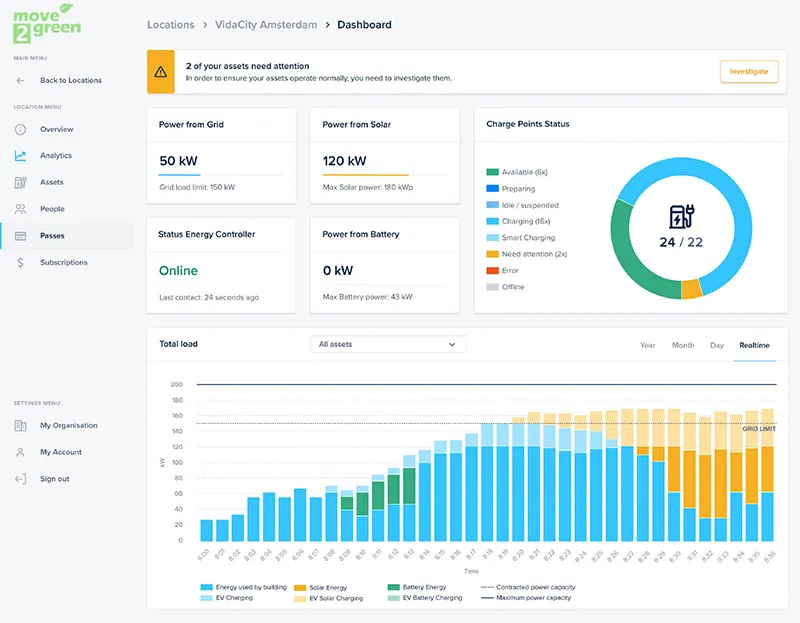This screenshot has width=800, height=623.
Task: Go to Locations breadcrumb link
Action: coord(170,24)
